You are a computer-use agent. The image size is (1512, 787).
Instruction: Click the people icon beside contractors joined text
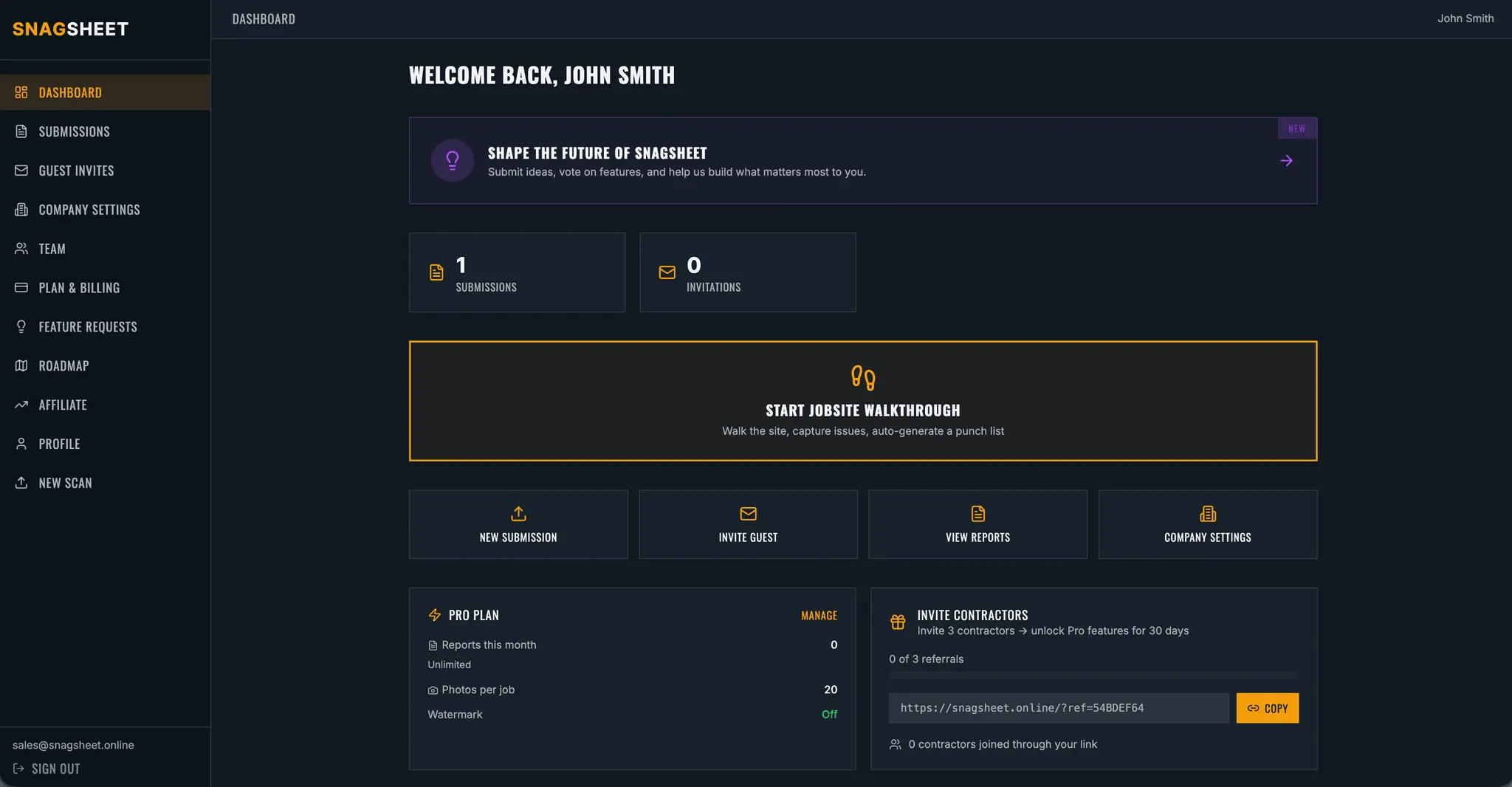click(896, 744)
